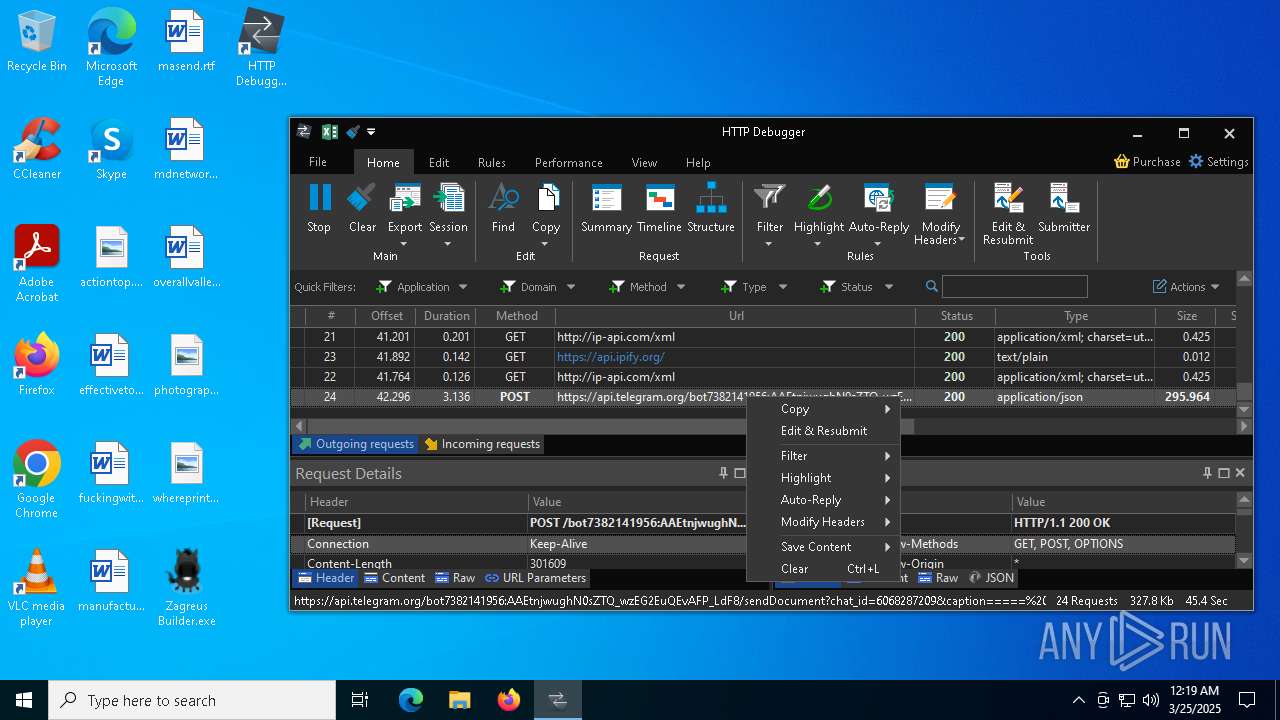Click the quick filter search field
The image size is (1280, 720).
click(x=1014, y=287)
